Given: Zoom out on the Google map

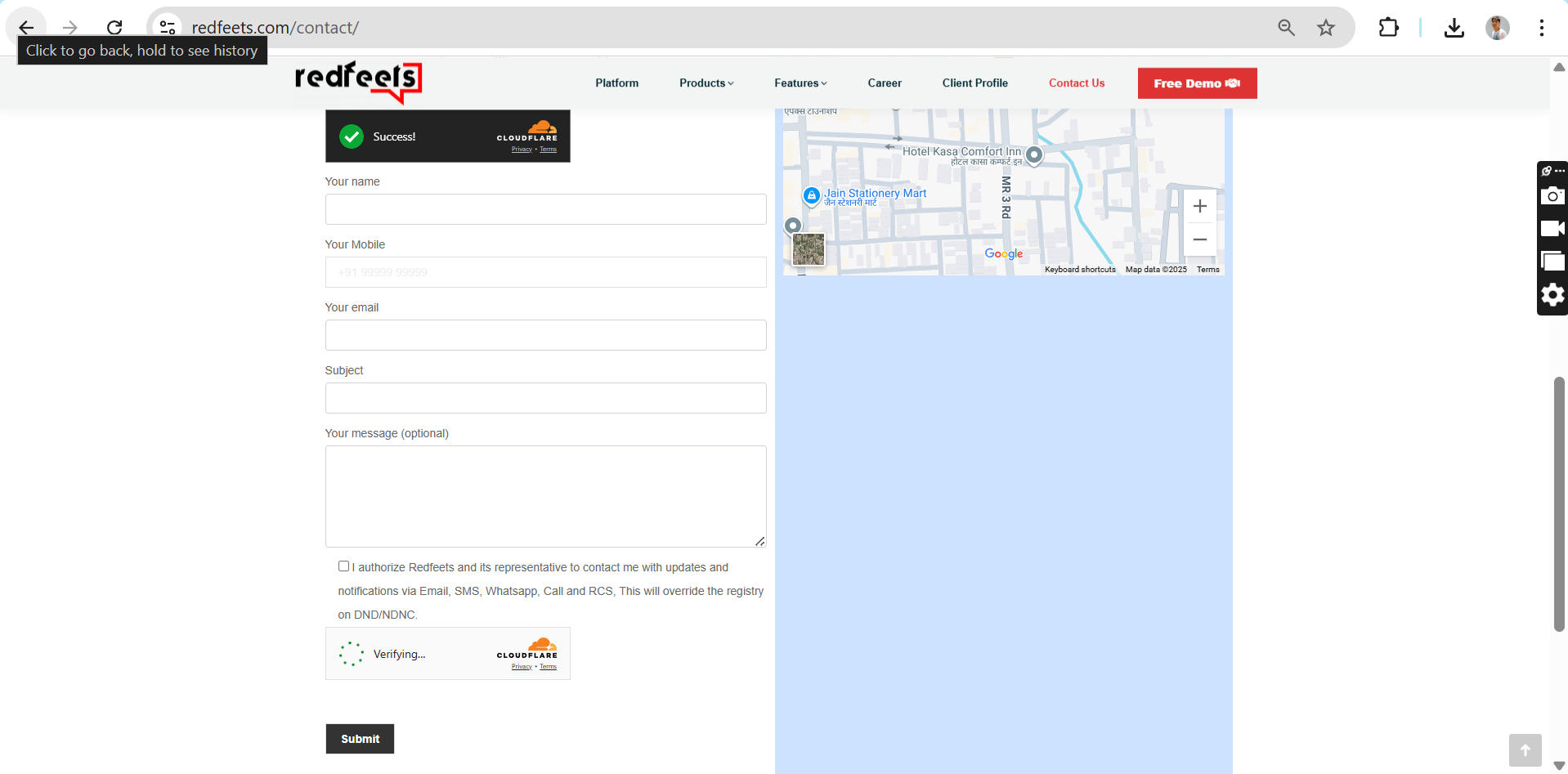Looking at the screenshot, I should [x=1199, y=239].
